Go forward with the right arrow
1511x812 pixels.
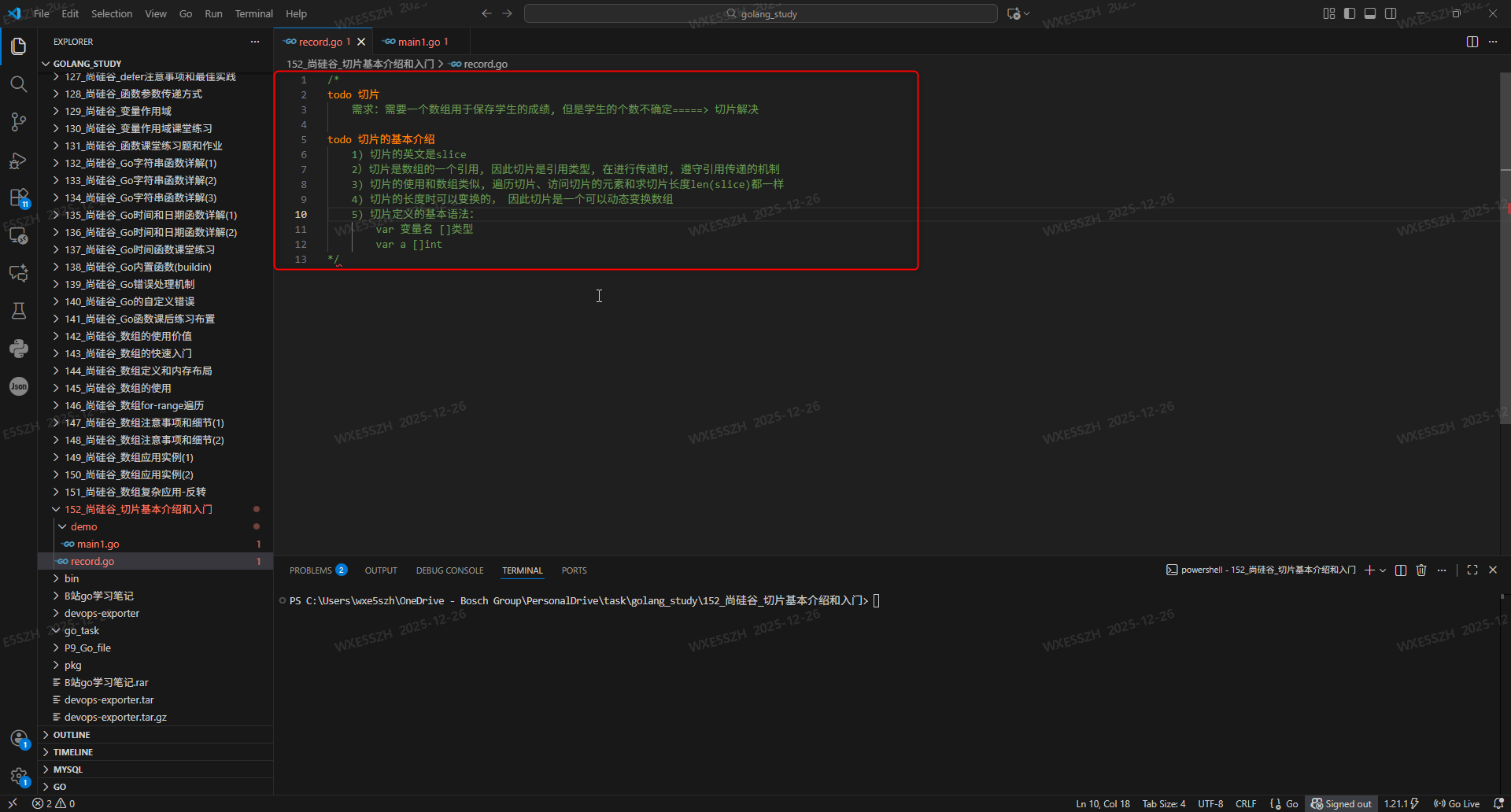[x=508, y=13]
